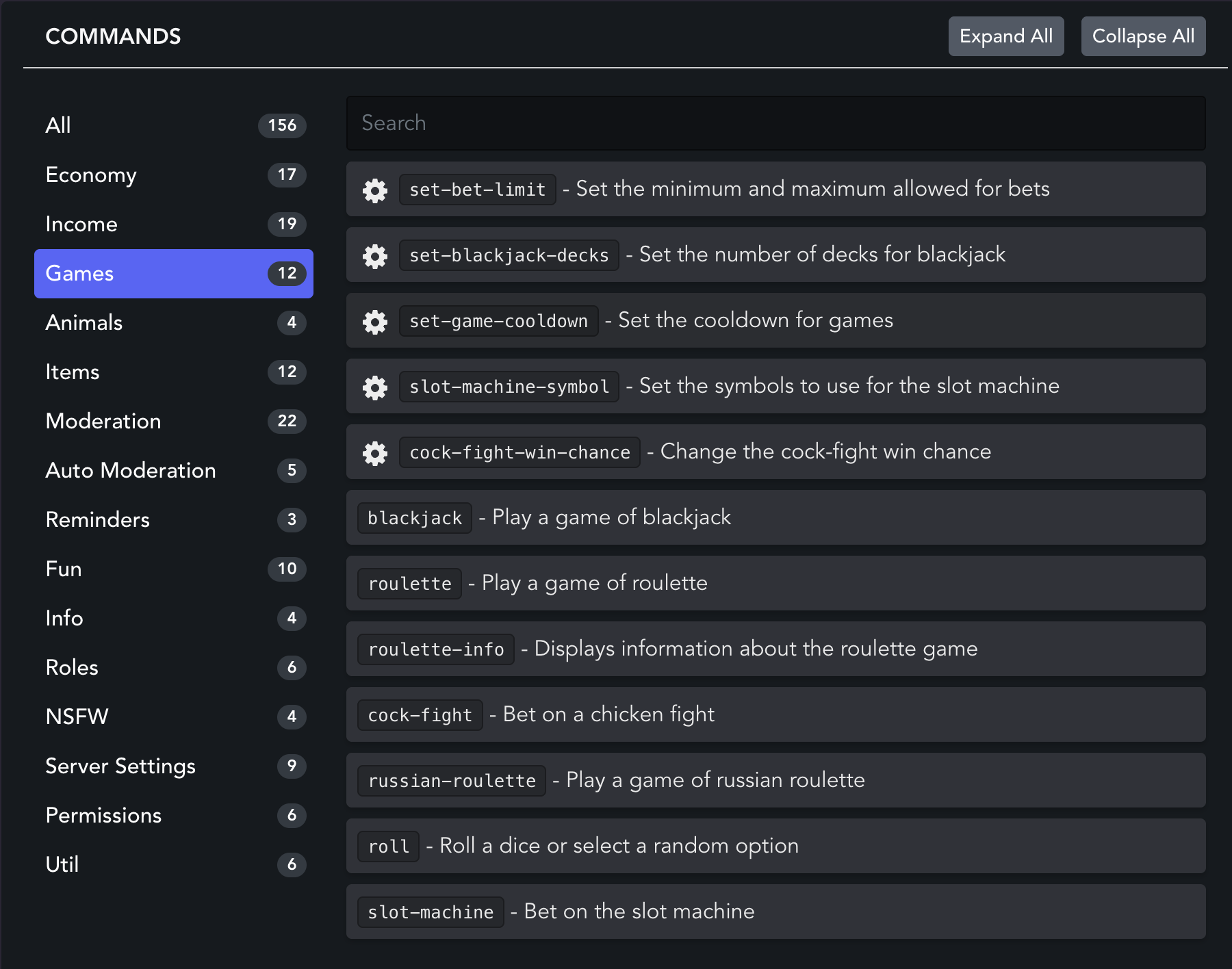
Task: Click the gear icon beside set-bet-limit
Action: [375, 190]
